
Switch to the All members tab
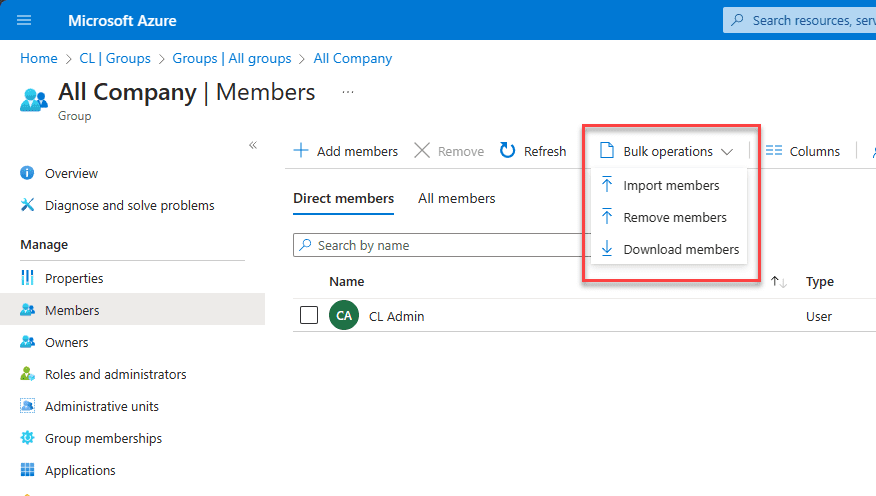[456, 199]
